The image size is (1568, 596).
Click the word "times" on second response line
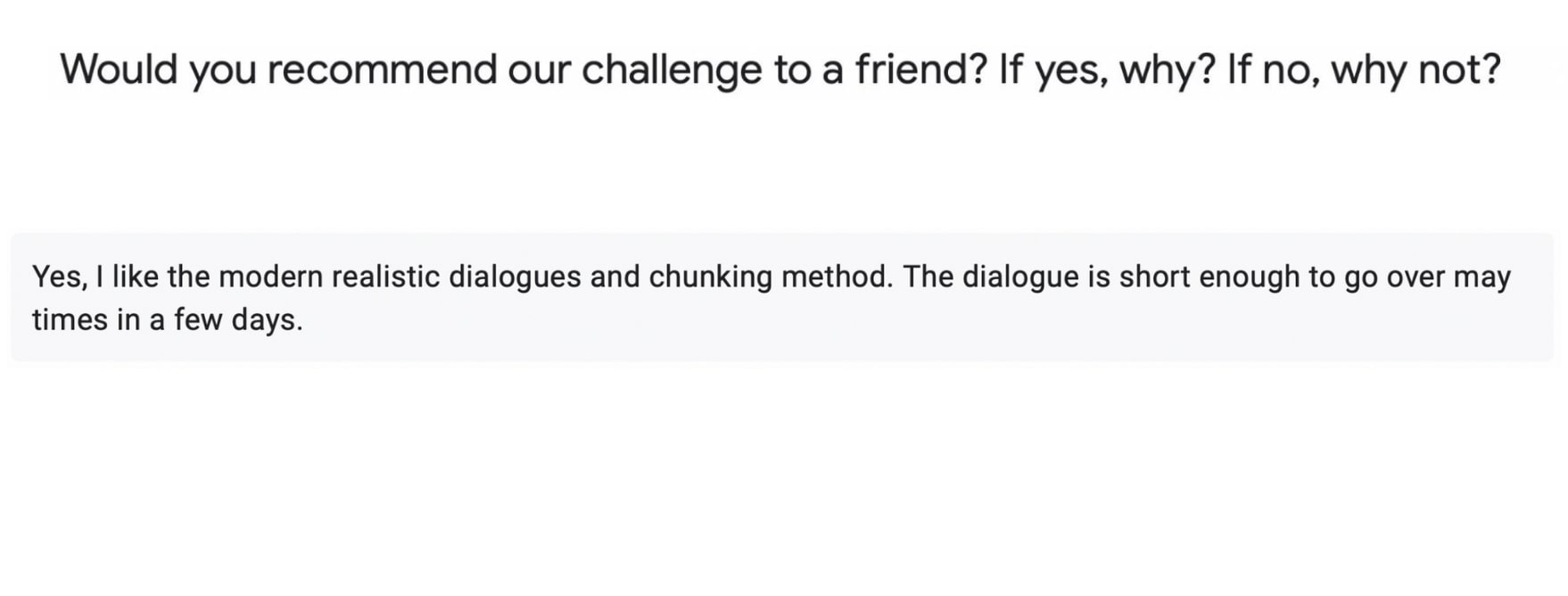tap(70, 319)
